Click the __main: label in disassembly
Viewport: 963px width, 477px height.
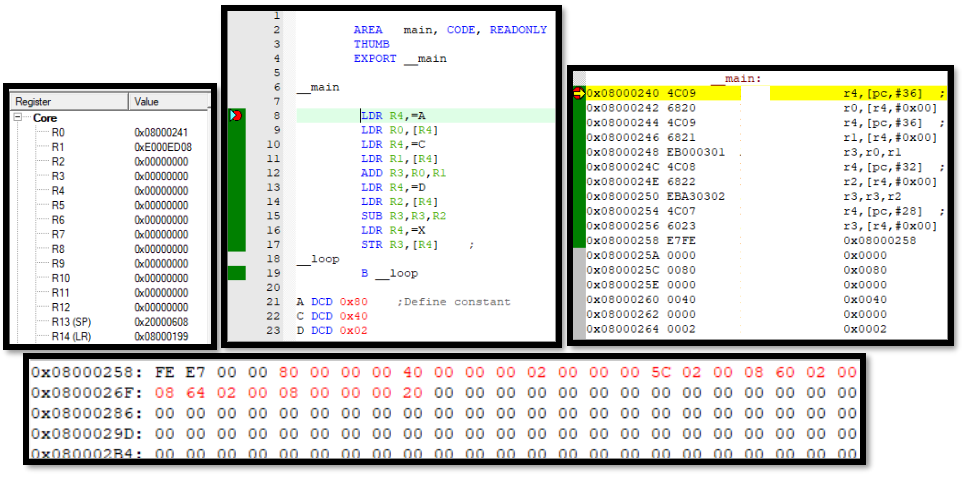[x=738, y=79]
